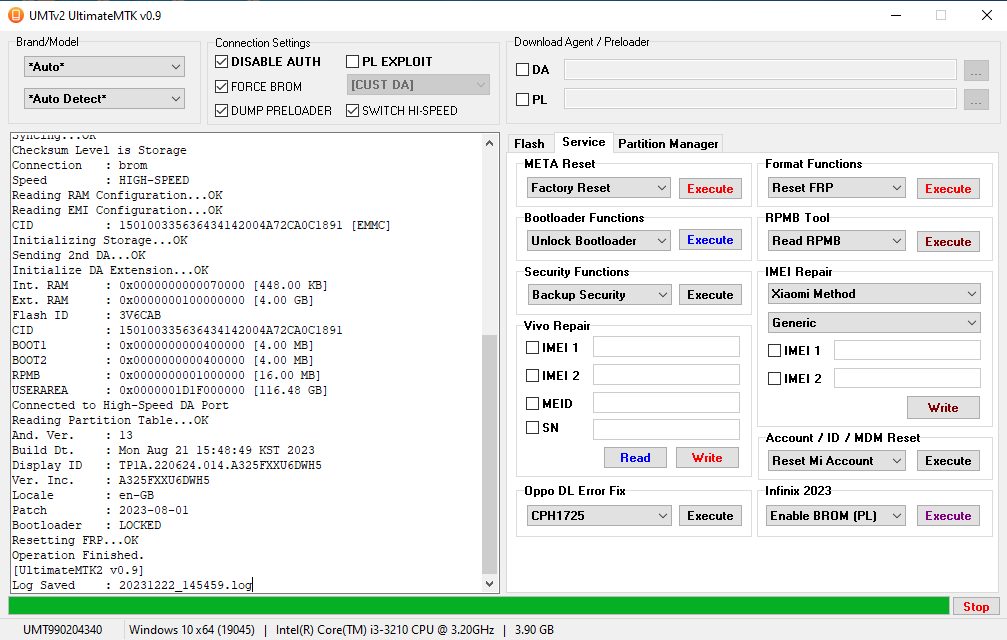Switch to Partition Manager tab
Screen dimensions: 1007x640
tap(668, 144)
